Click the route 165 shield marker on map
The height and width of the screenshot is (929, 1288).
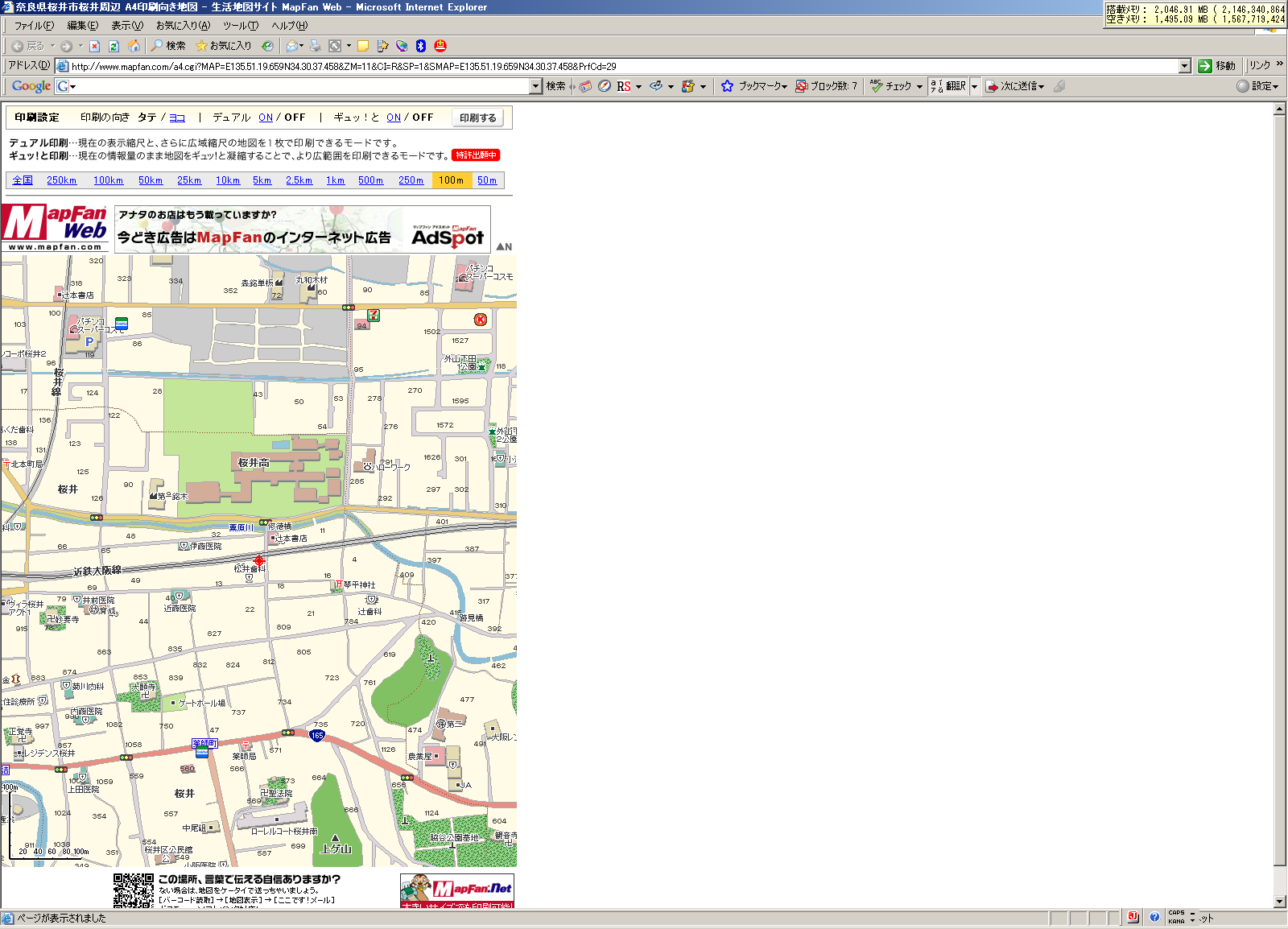pos(317,735)
